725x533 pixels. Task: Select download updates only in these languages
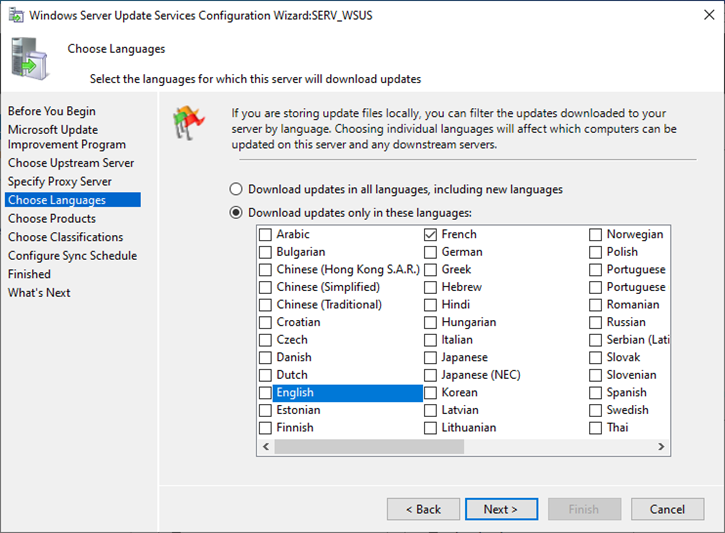tap(236, 213)
